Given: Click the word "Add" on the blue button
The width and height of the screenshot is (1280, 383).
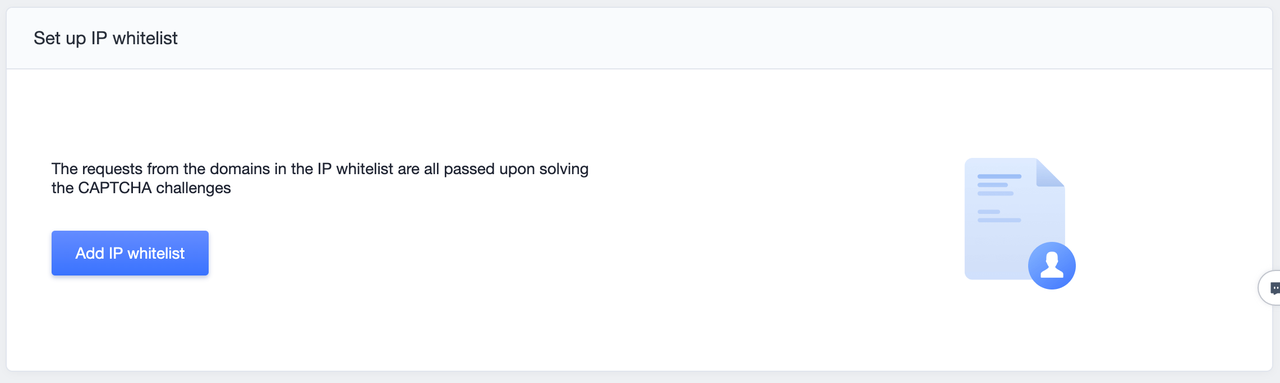Looking at the screenshot, I should pos(90,253).
